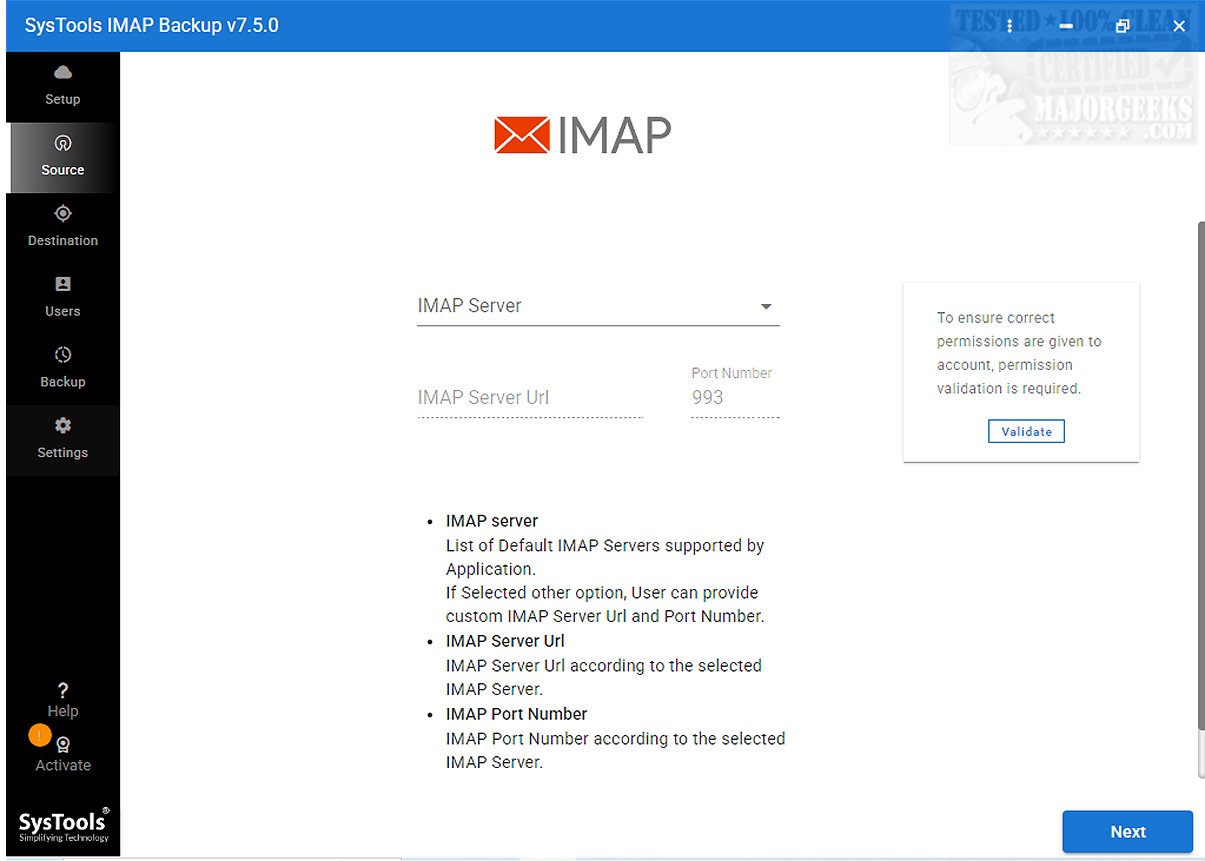Expand the IMAP Server dropdown arrow

(766, 307)
